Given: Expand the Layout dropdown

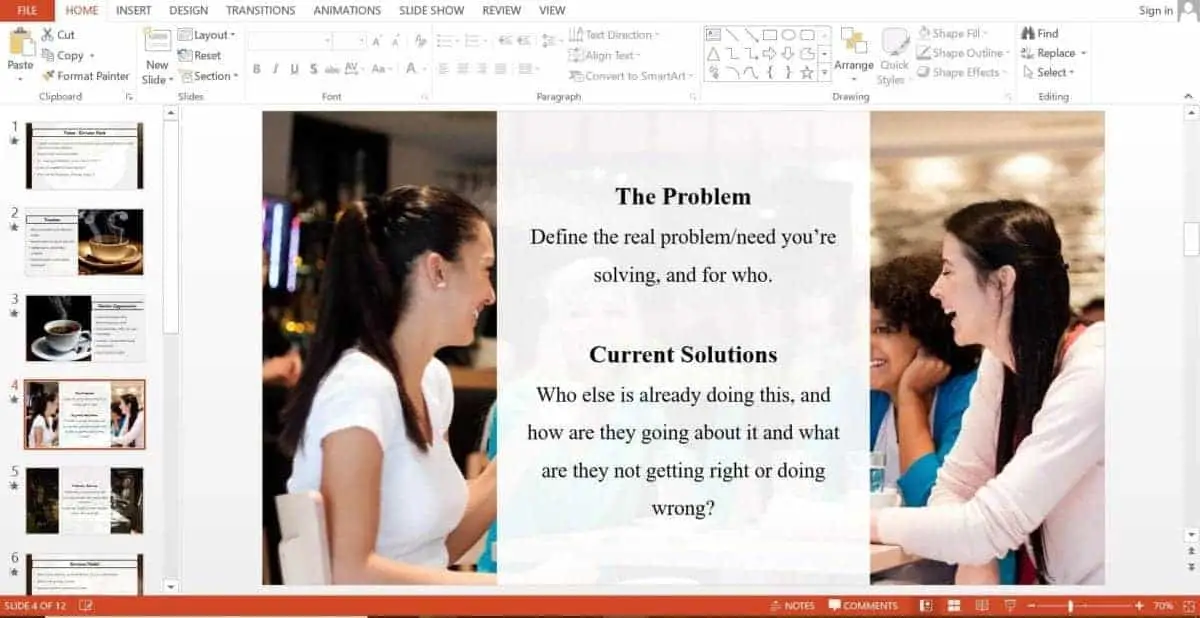Looking at the screenshot, I should click(208, 35).
